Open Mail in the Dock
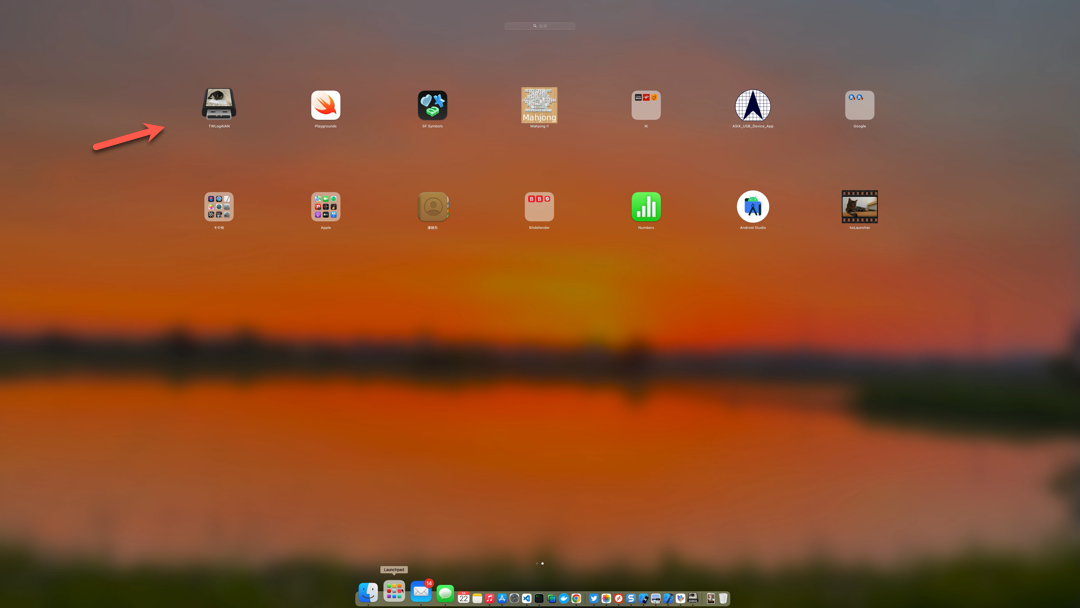This screenshot has width=1080, height=608. (421, 593)
